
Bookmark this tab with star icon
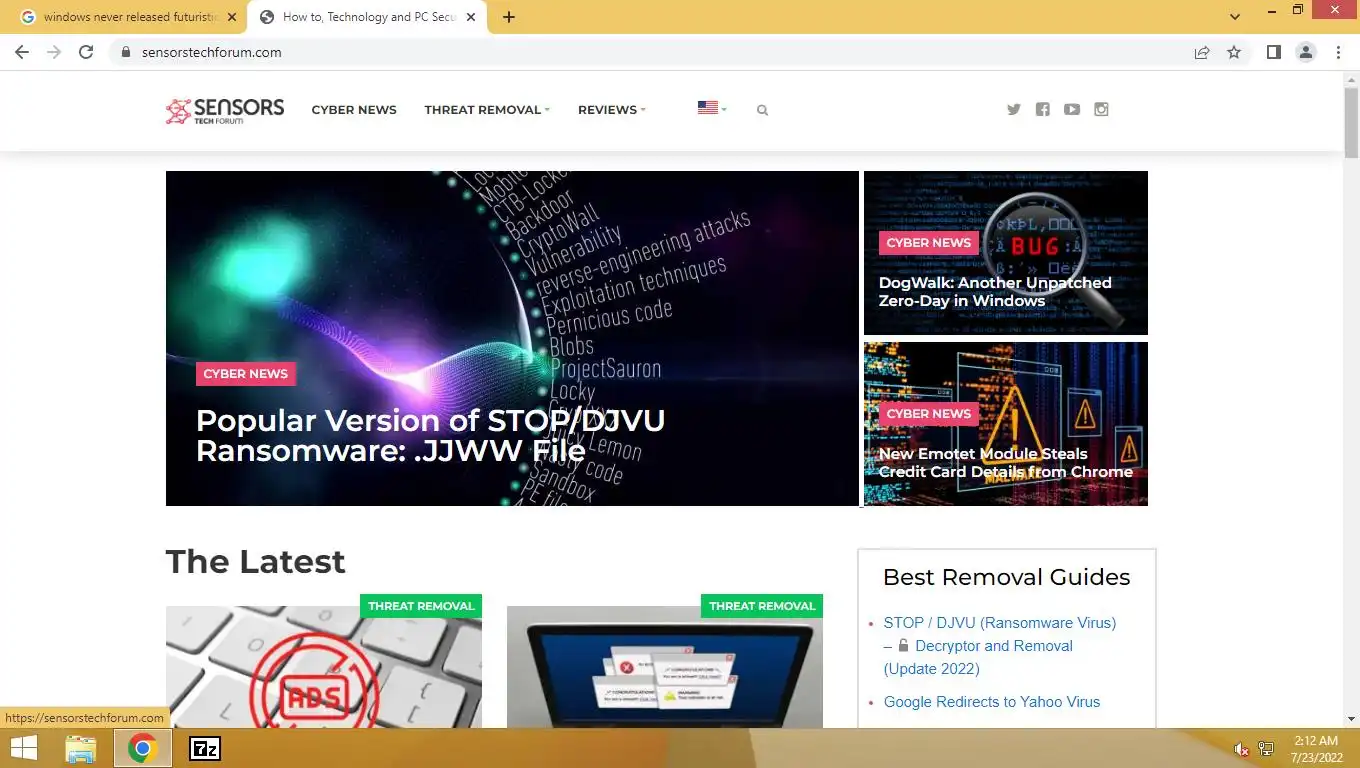[1234, 52]
